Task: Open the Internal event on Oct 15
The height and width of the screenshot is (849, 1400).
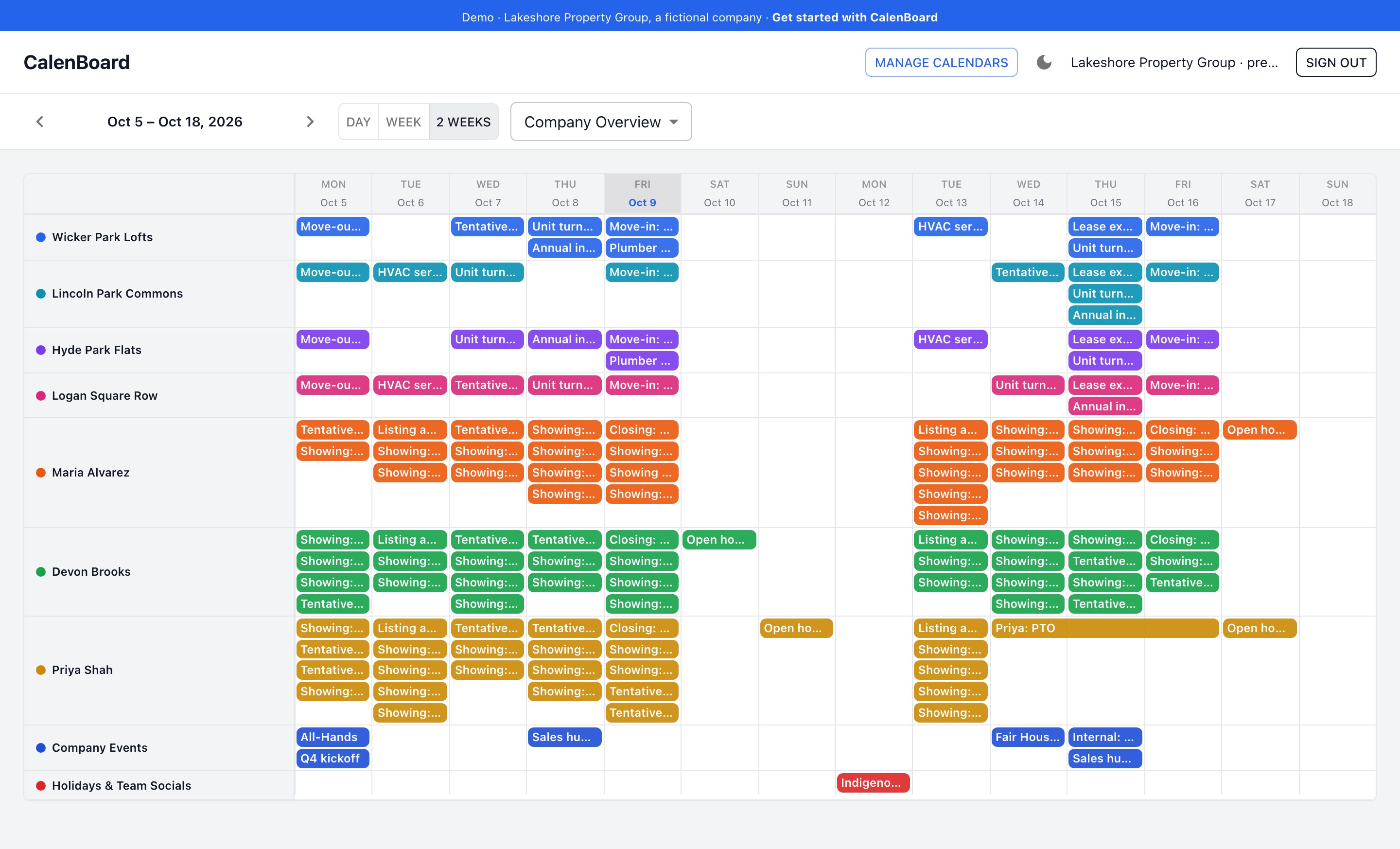Action: pyautogui.click(x=1105, y=737)
